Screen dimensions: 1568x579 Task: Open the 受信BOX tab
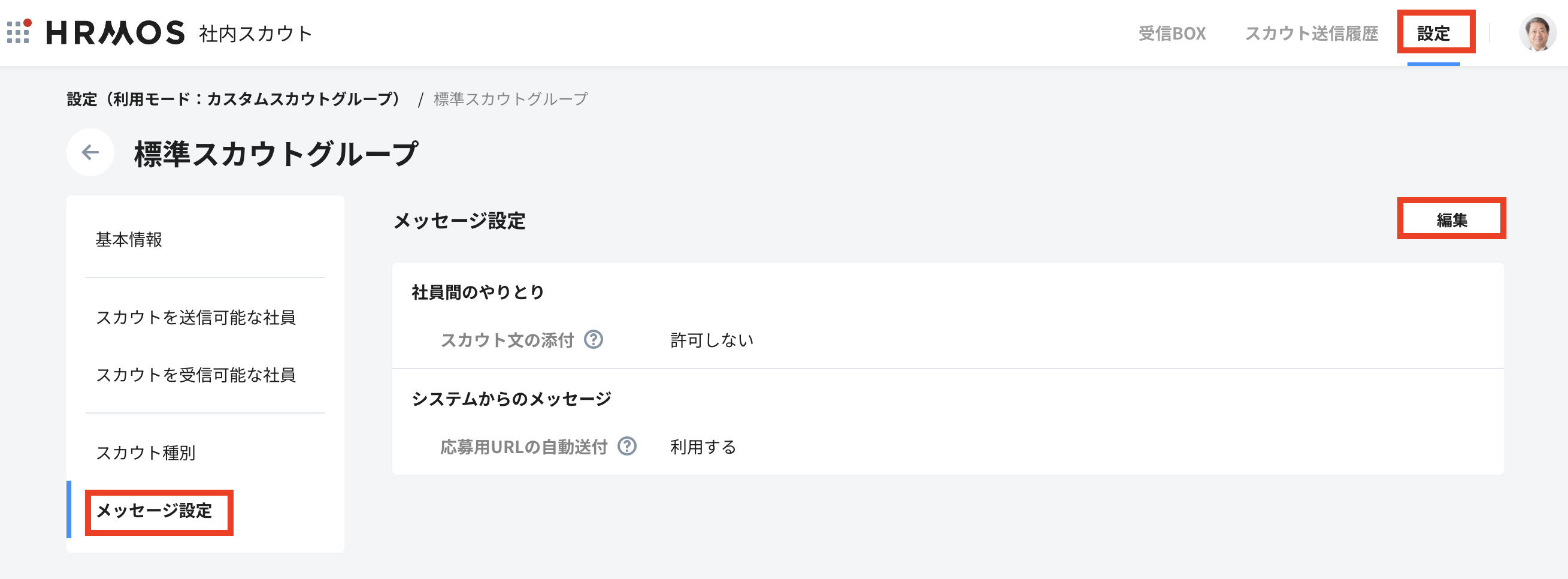click(x=1172, y=34)
